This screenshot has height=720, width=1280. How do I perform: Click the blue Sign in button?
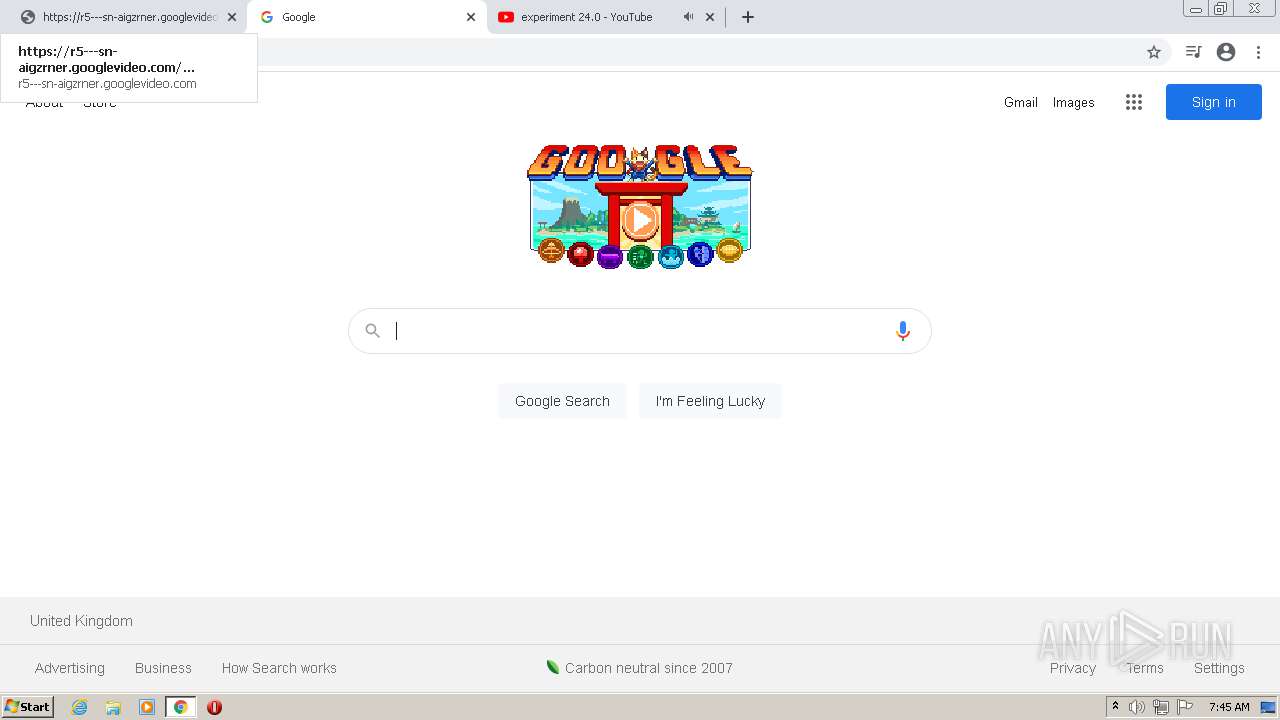click(1214, 102)
